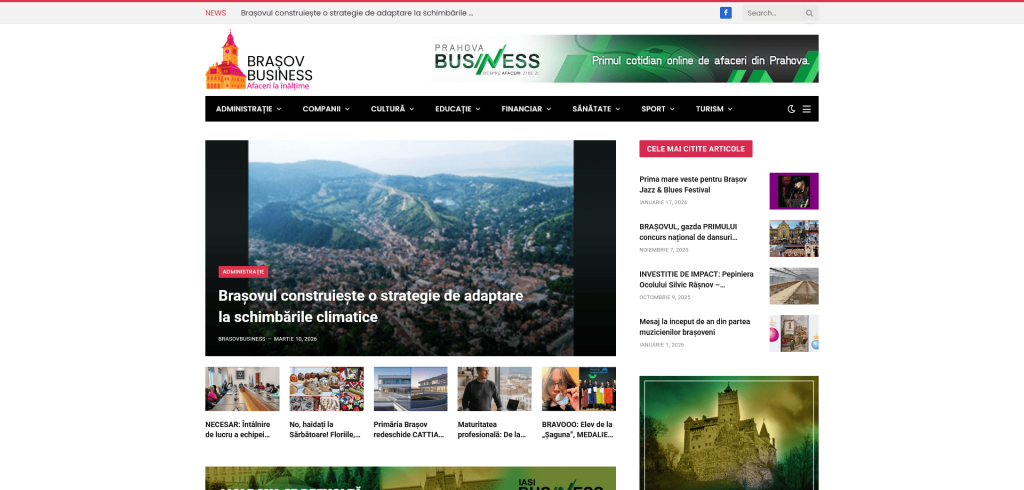
Task: Open Brașov Jazz & Blues Festival article
Action: click(694, 184)
